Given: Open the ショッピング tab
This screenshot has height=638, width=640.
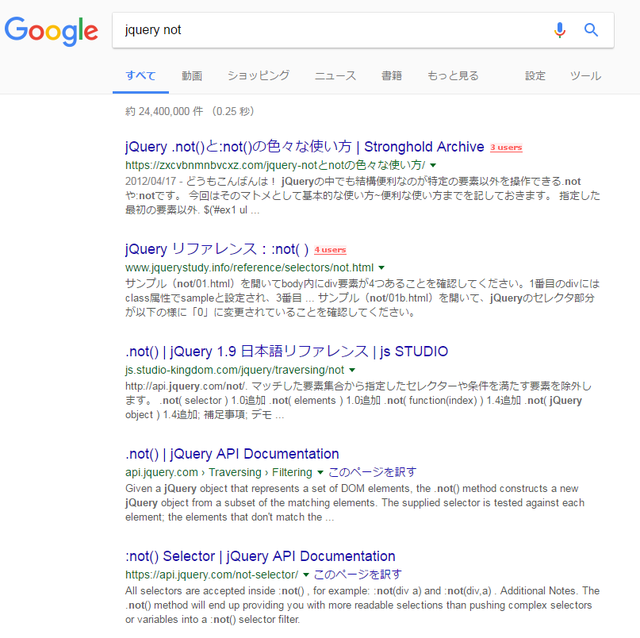Looking at the screenshot, I should click(258, 76).
